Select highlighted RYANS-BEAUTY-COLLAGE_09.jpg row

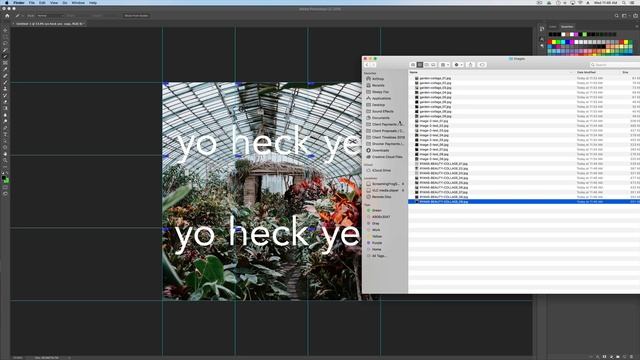tap(524, 202)
